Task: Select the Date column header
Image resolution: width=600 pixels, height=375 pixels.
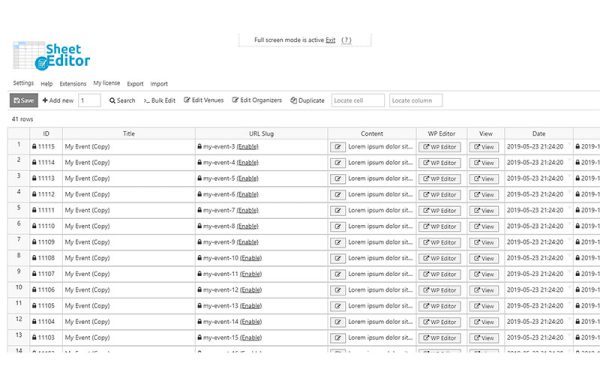Action: click(x=539, y=134)
